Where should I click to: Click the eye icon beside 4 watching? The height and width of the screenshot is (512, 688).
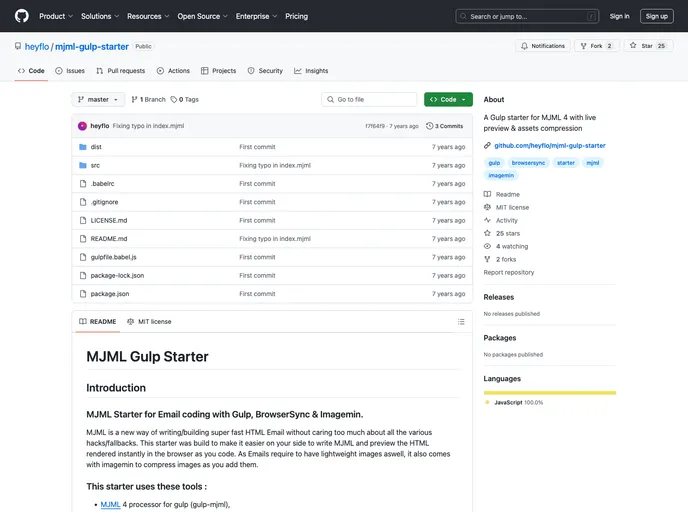[x=487, y=246]
